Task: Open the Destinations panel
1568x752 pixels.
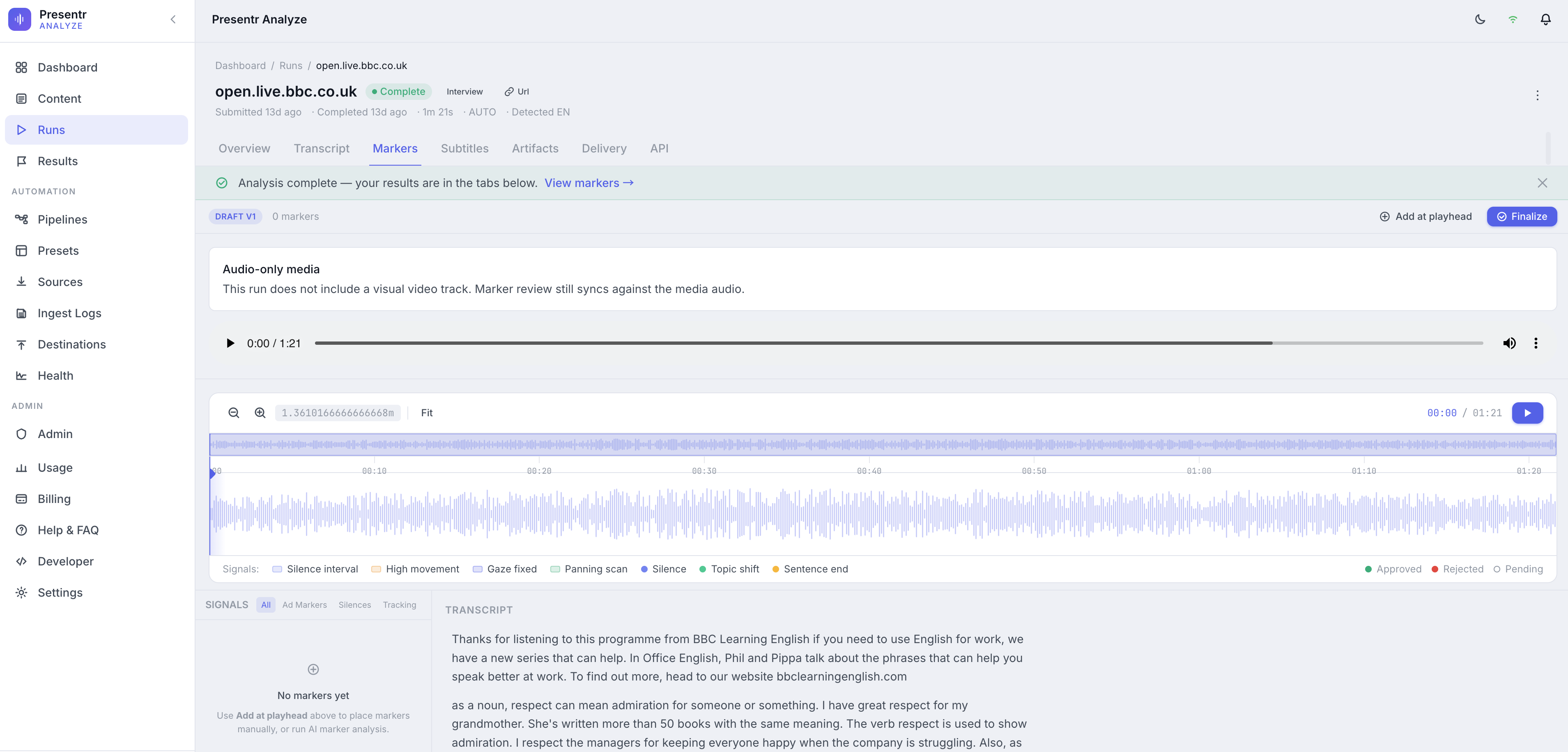Action: click(71, 344)
